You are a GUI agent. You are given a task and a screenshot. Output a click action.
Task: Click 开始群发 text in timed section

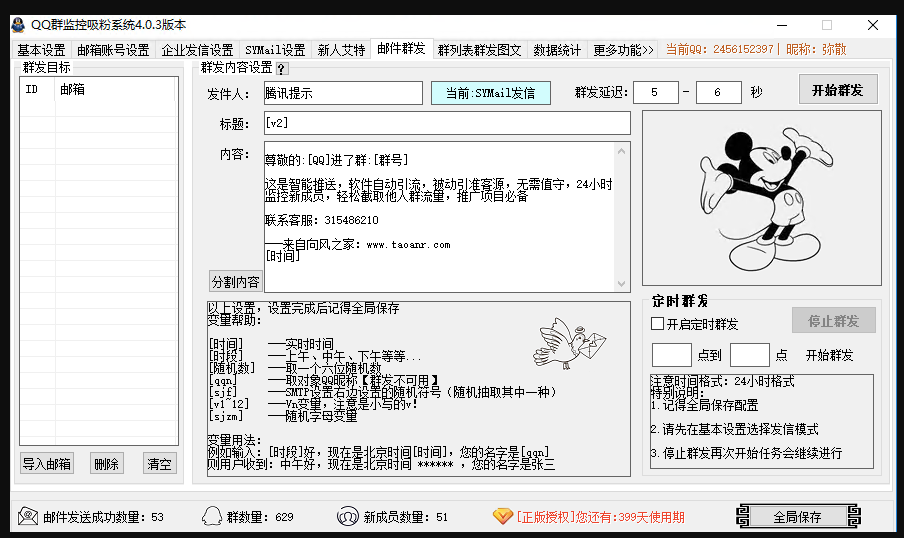(x=829, y=355)
